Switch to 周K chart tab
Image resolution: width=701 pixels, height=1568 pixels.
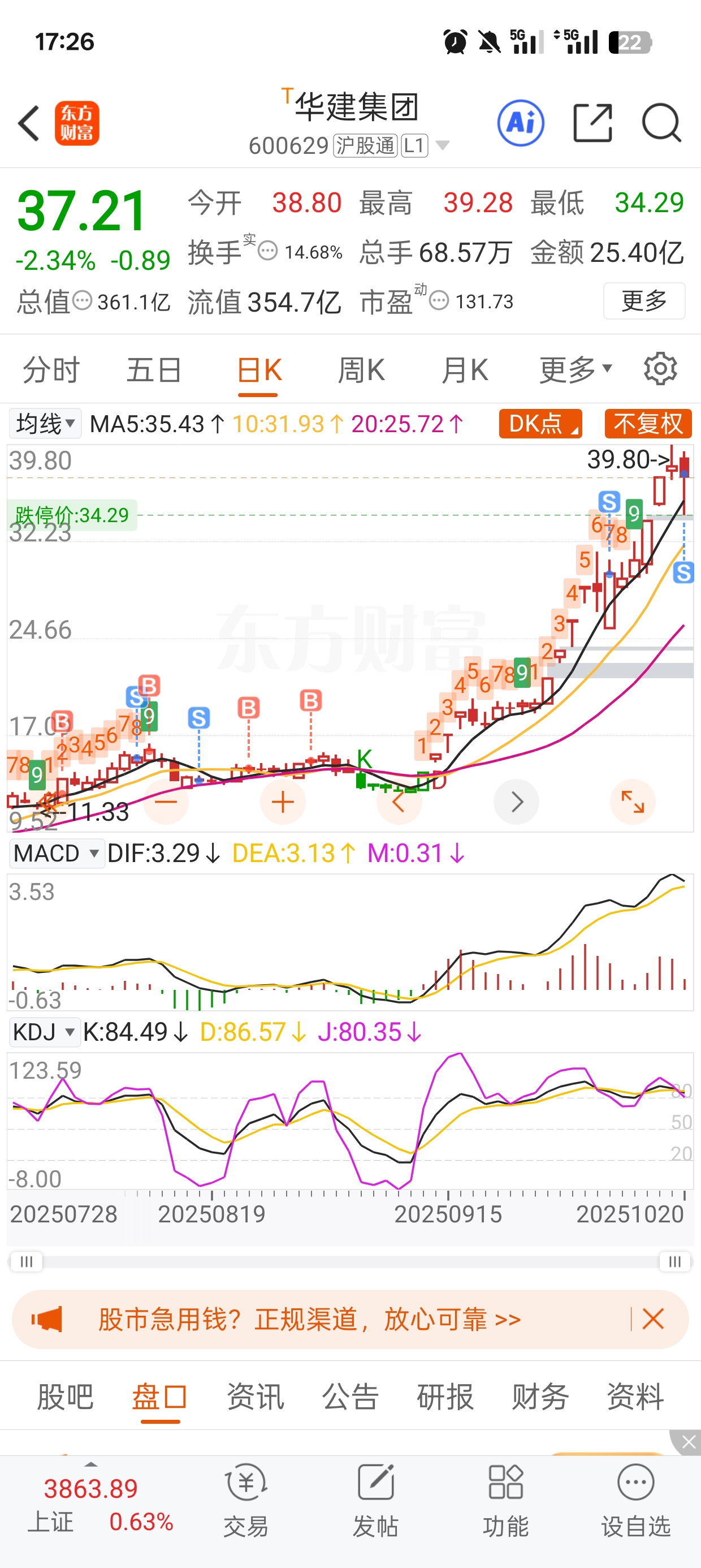coord(361,370)
